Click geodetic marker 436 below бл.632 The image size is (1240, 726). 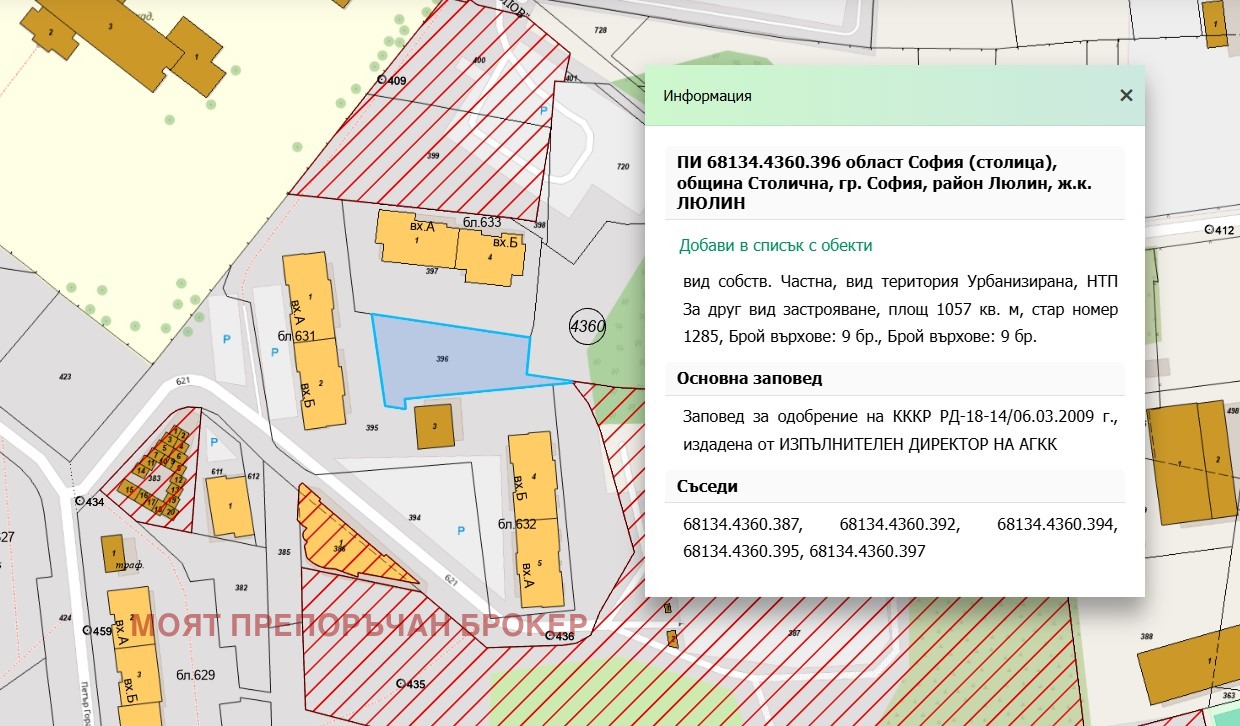click(x=551, y=634)
